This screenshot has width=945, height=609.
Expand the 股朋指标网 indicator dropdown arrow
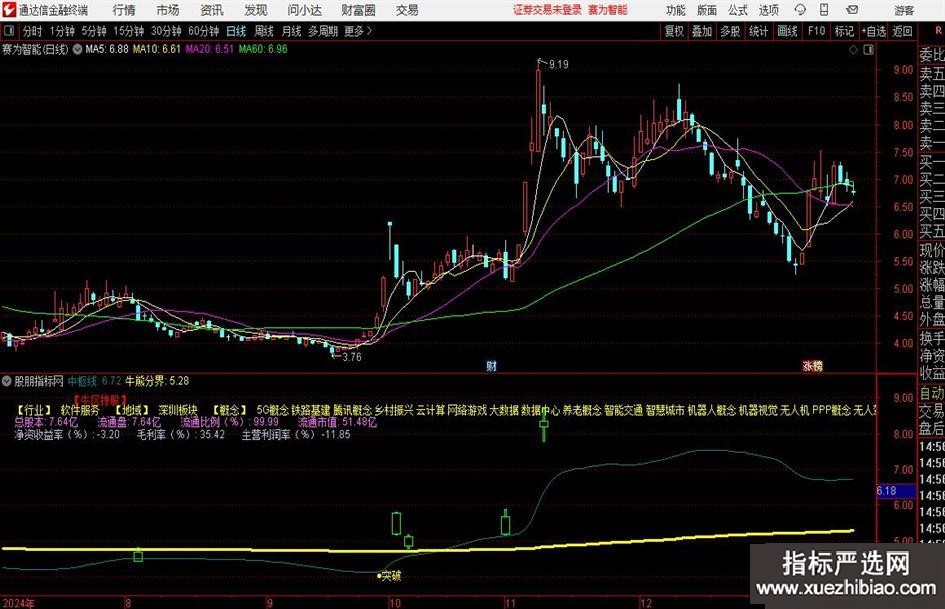point(7,381)
